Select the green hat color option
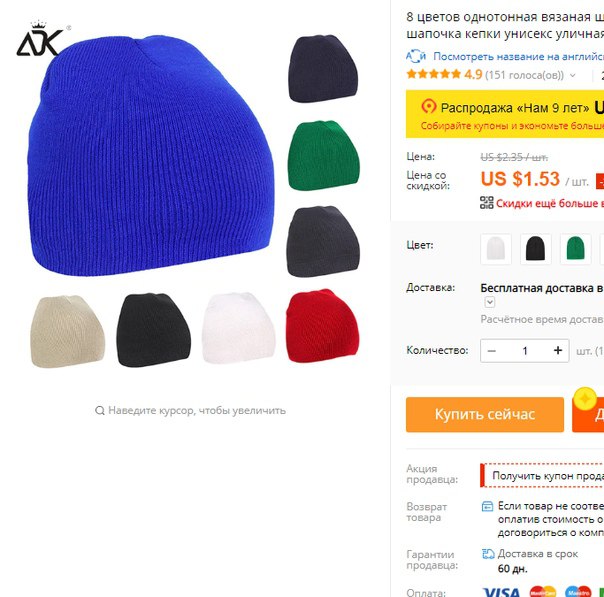Viewport: 604px width, 597px height. [x=575, y=249]
